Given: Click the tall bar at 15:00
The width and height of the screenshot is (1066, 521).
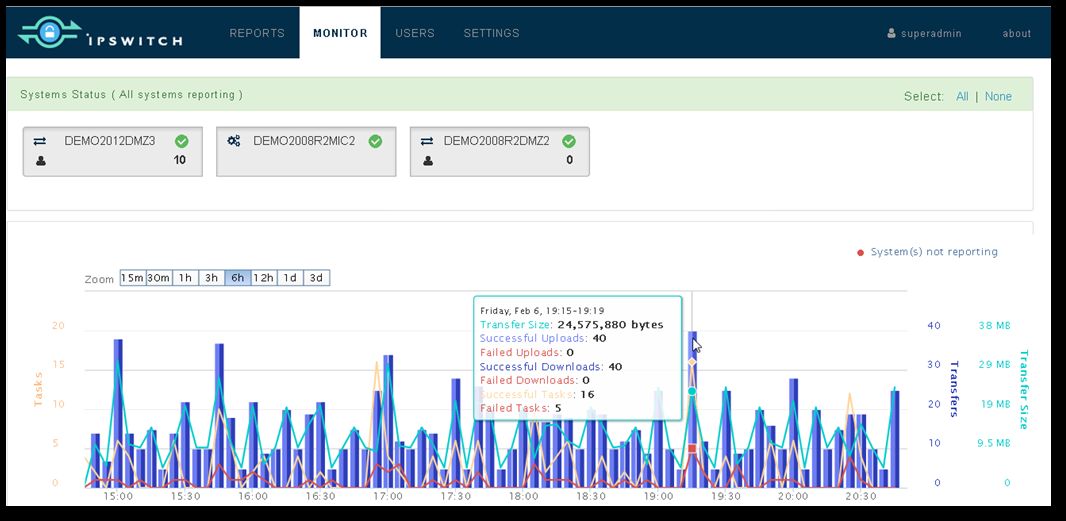Looking at the screenshot, I should pos(118,410).
